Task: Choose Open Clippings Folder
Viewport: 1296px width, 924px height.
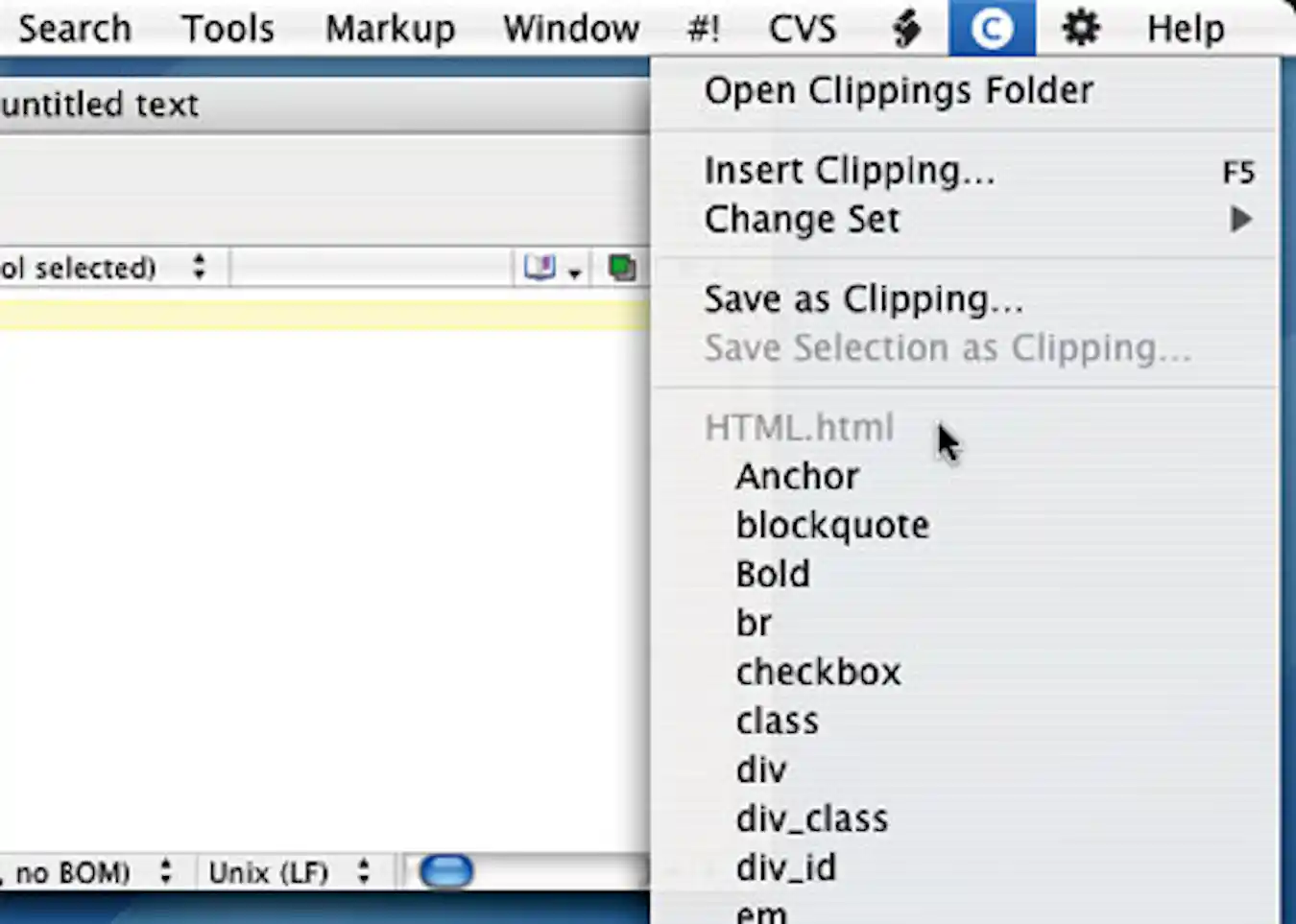Action: [x=899, y=90]
